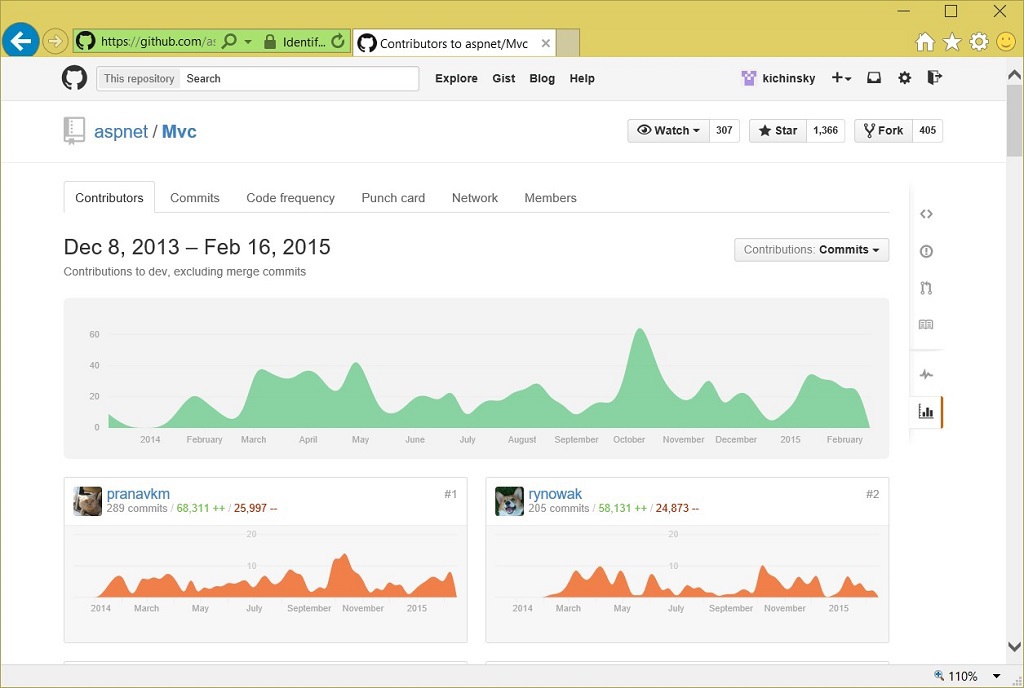The height and width of the screenshot is (688, 1024).
Task: Click the 307 watchers count
Action: coord(724,131)
